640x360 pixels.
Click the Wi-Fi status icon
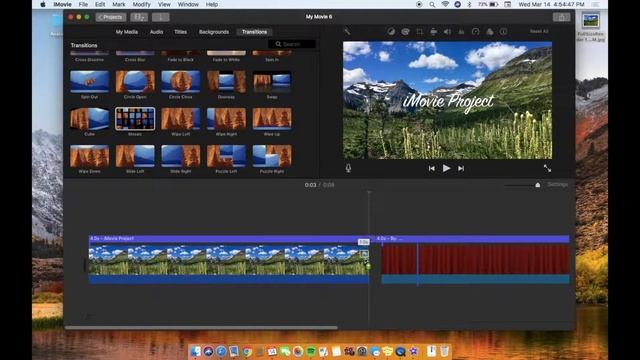point(445,4)
